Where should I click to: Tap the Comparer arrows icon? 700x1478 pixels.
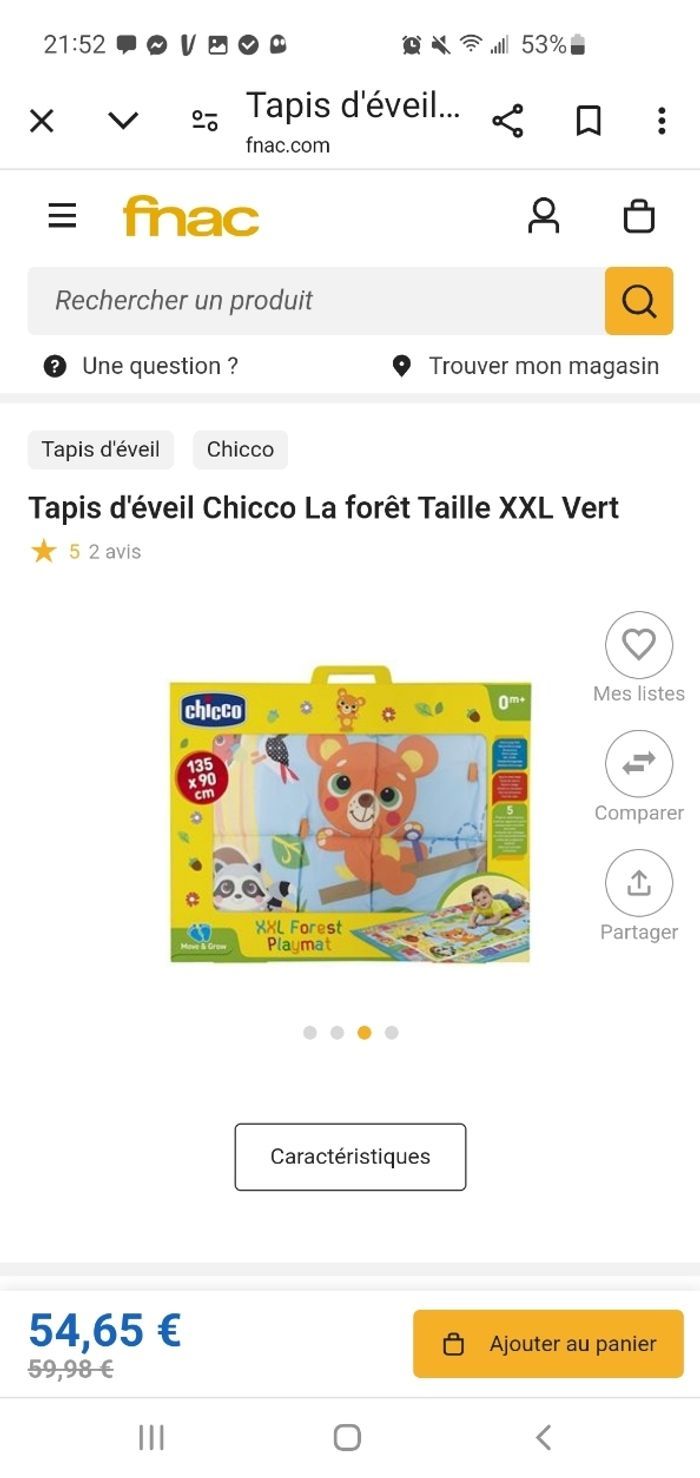click(x=639, y=764)
